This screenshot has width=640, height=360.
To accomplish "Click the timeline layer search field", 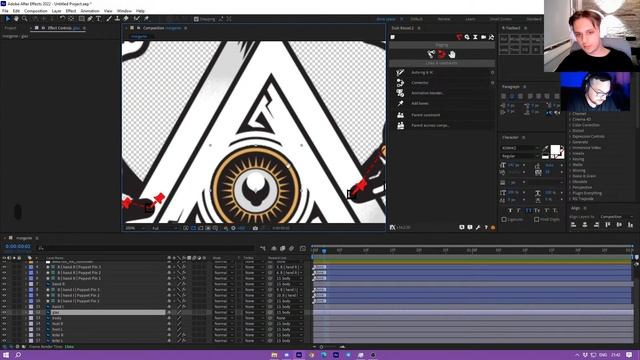I will coord(147,247).
